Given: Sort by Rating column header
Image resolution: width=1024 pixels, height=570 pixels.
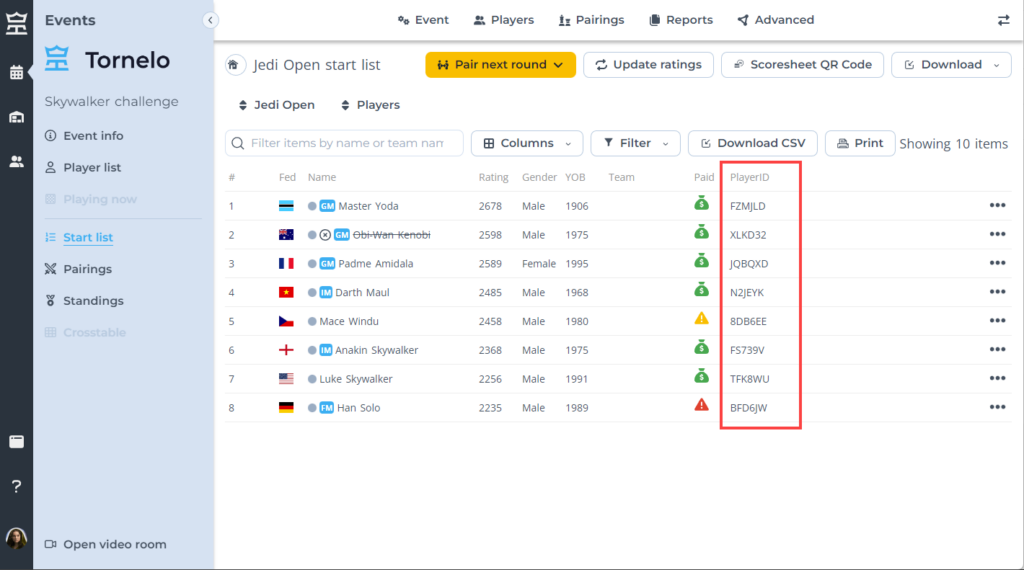Looking at the screenshot, I should [493, 178].
